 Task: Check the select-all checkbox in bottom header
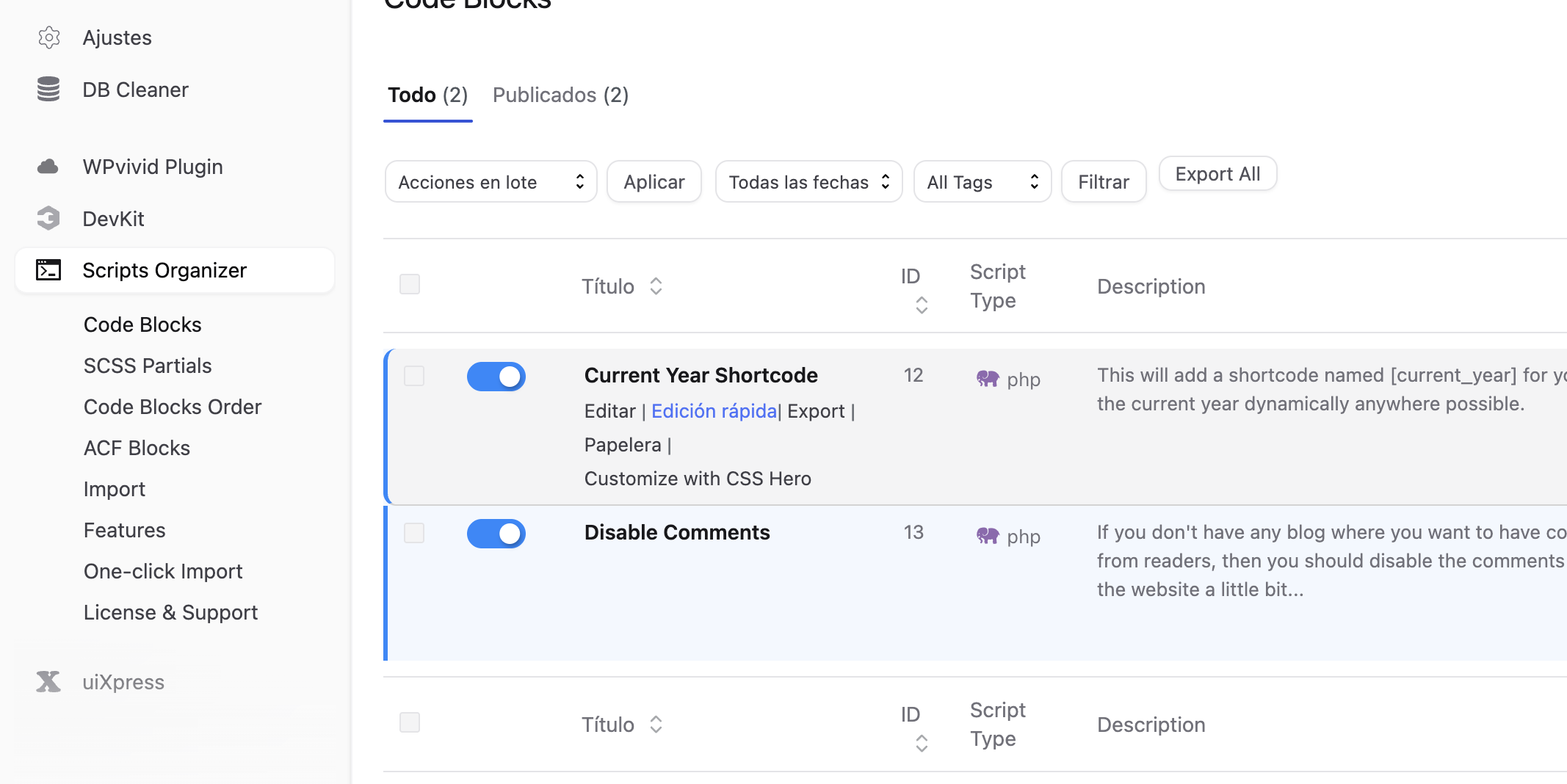coord(410,722)
